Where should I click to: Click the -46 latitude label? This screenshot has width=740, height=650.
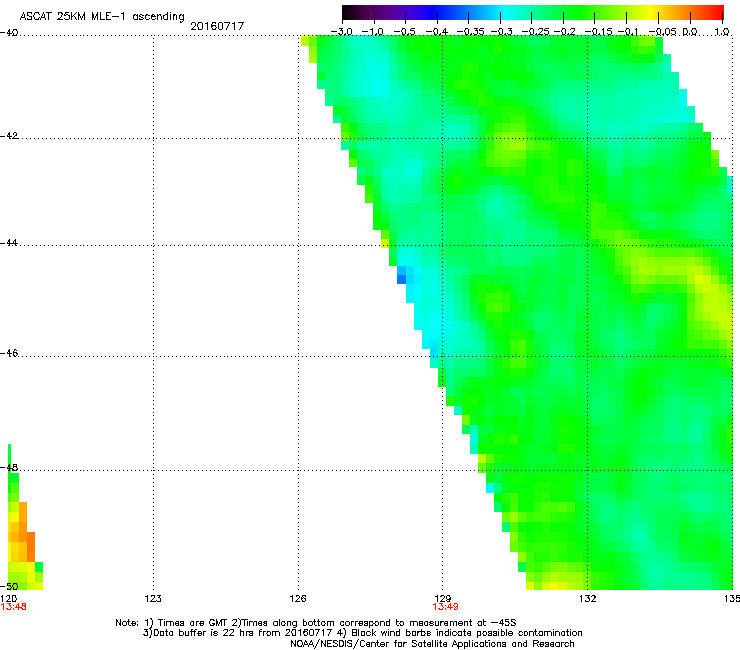click(x=9, y=353)
